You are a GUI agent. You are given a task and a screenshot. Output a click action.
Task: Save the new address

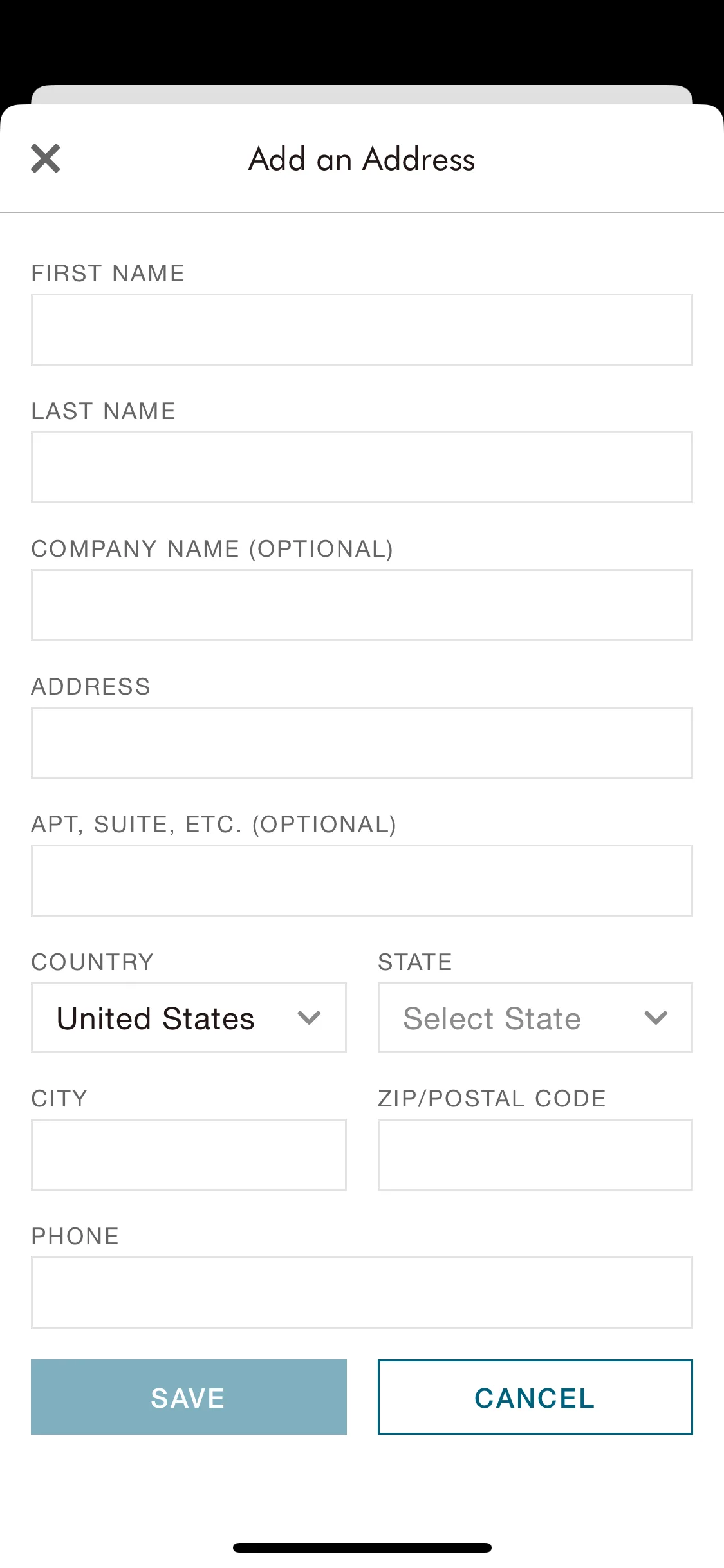tap(189, 1397)
